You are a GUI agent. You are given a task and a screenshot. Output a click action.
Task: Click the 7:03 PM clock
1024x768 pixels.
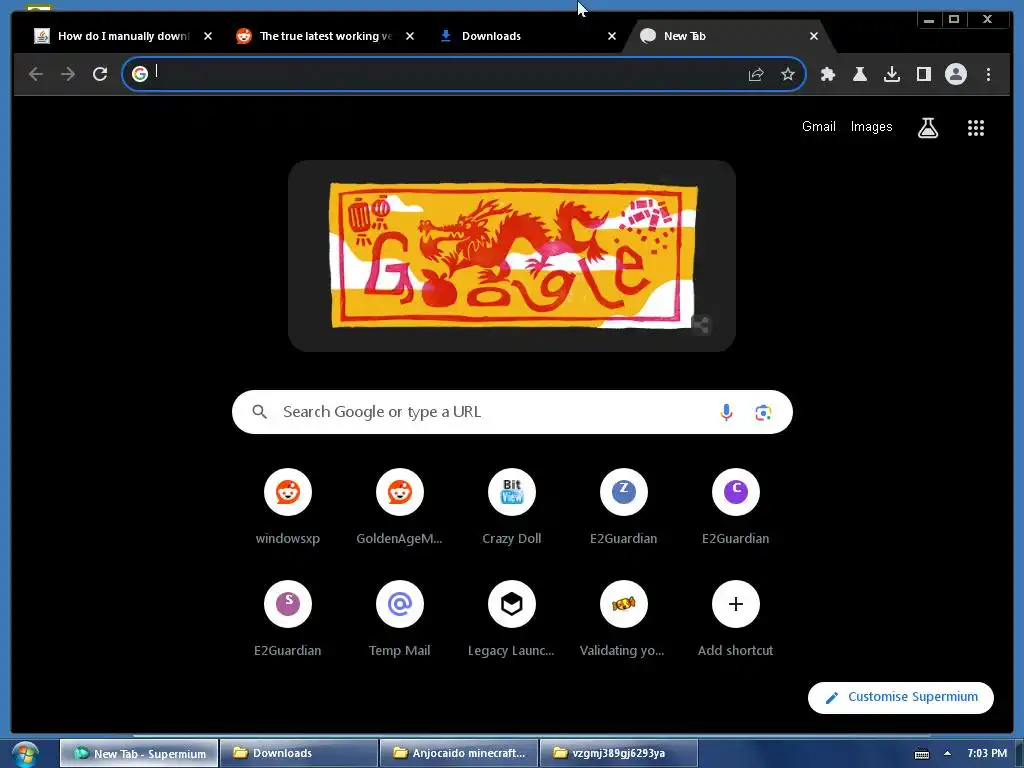(987, 754)
